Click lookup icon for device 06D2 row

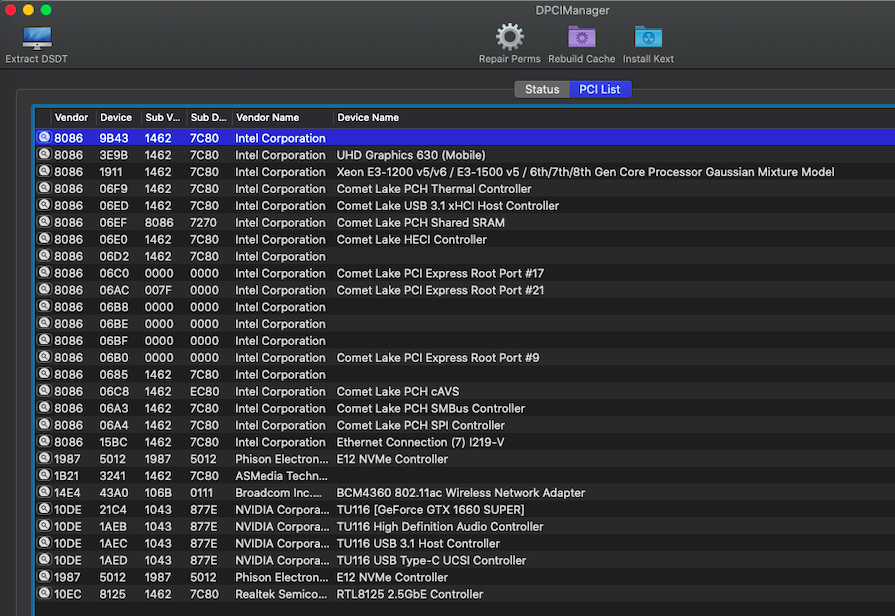44,255
